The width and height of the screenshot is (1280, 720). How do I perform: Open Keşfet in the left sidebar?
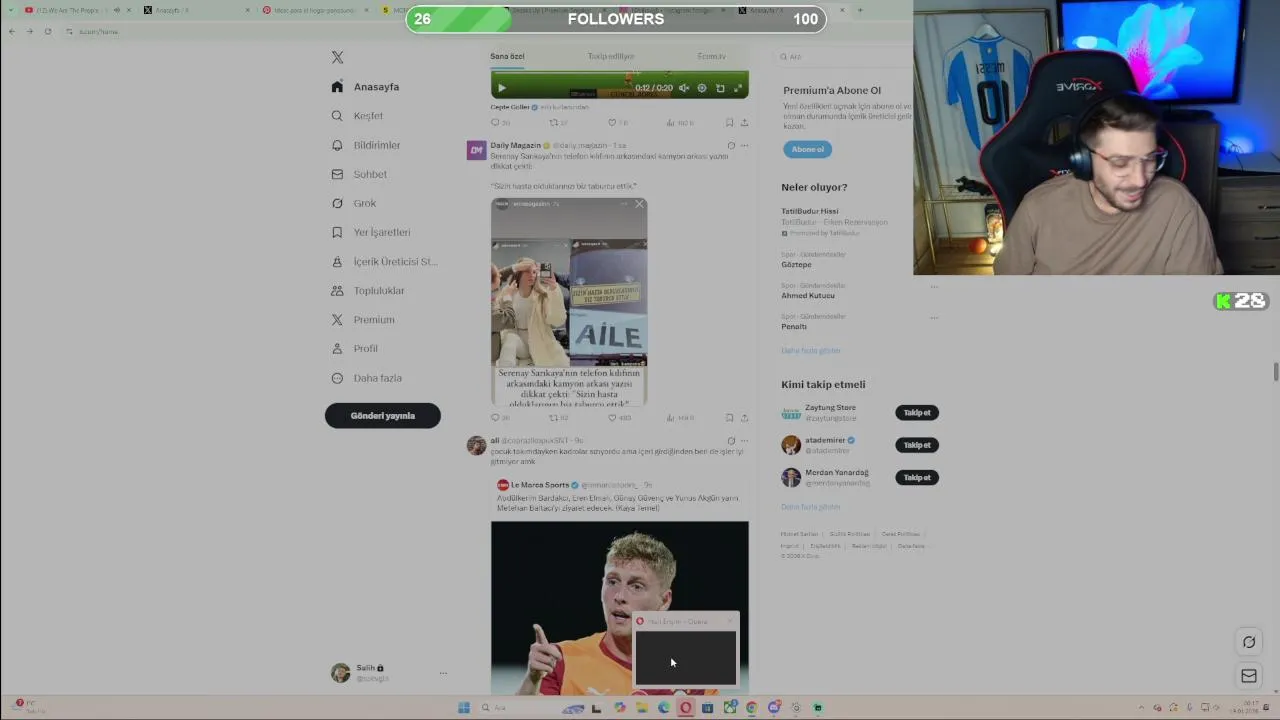click(357, 116)
